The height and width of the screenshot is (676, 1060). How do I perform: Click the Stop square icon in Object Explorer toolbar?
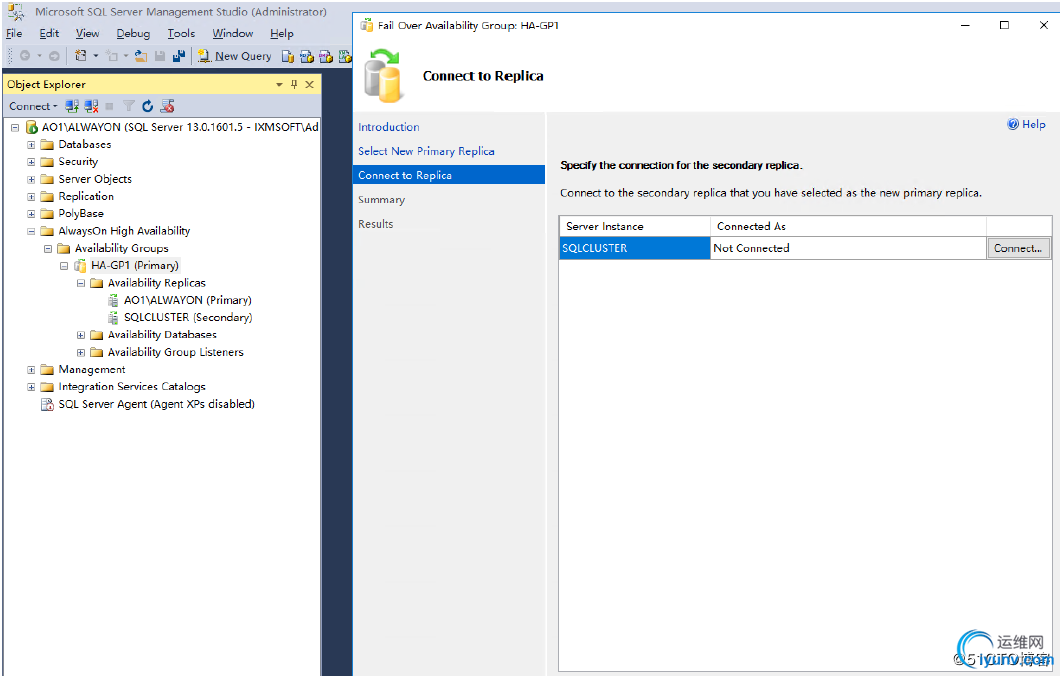tap(110, 106)
